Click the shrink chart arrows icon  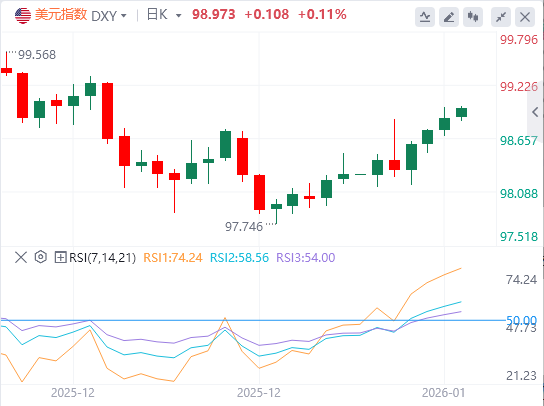point(501,17)
